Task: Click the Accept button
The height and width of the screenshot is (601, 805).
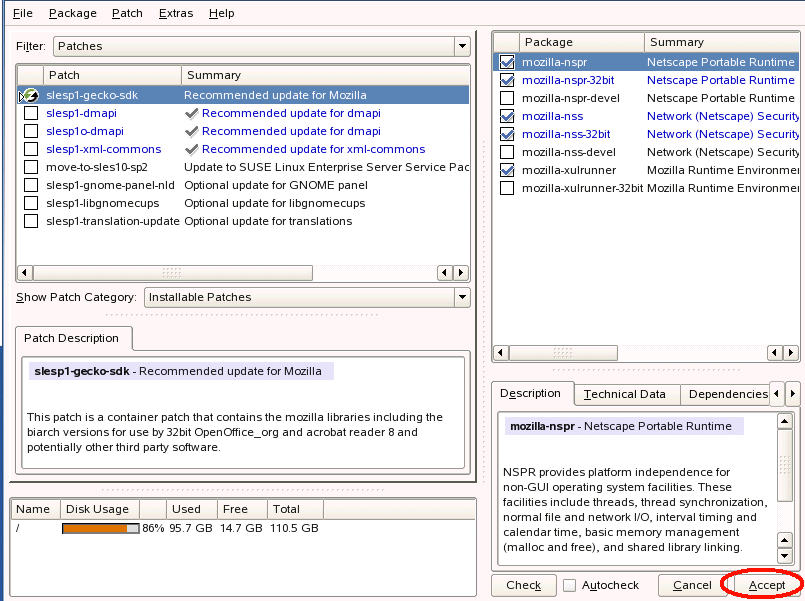Action: pos(766,586)
